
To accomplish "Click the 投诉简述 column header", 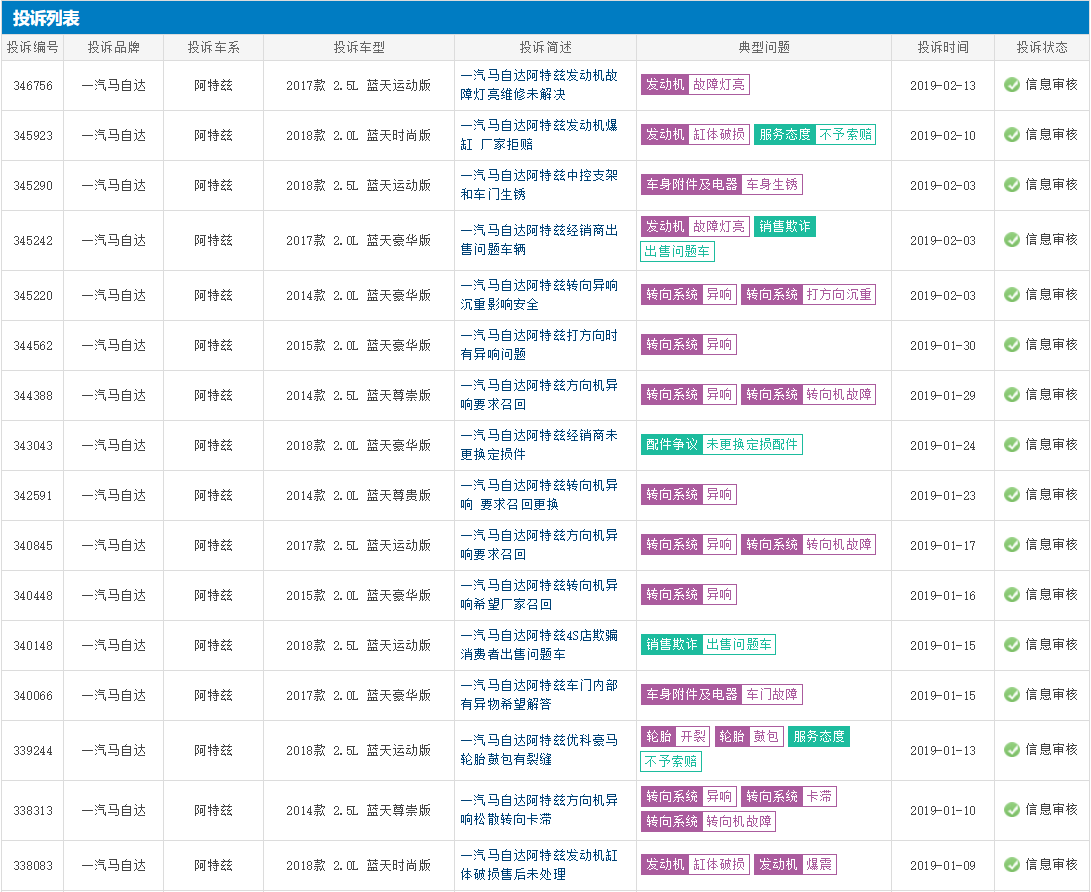I will tap(546, 47).
